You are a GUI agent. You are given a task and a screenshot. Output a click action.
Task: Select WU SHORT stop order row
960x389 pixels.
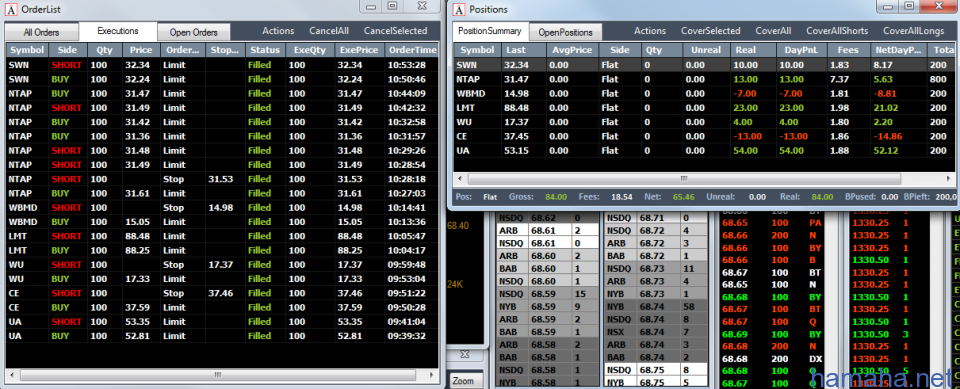(222, 265)
